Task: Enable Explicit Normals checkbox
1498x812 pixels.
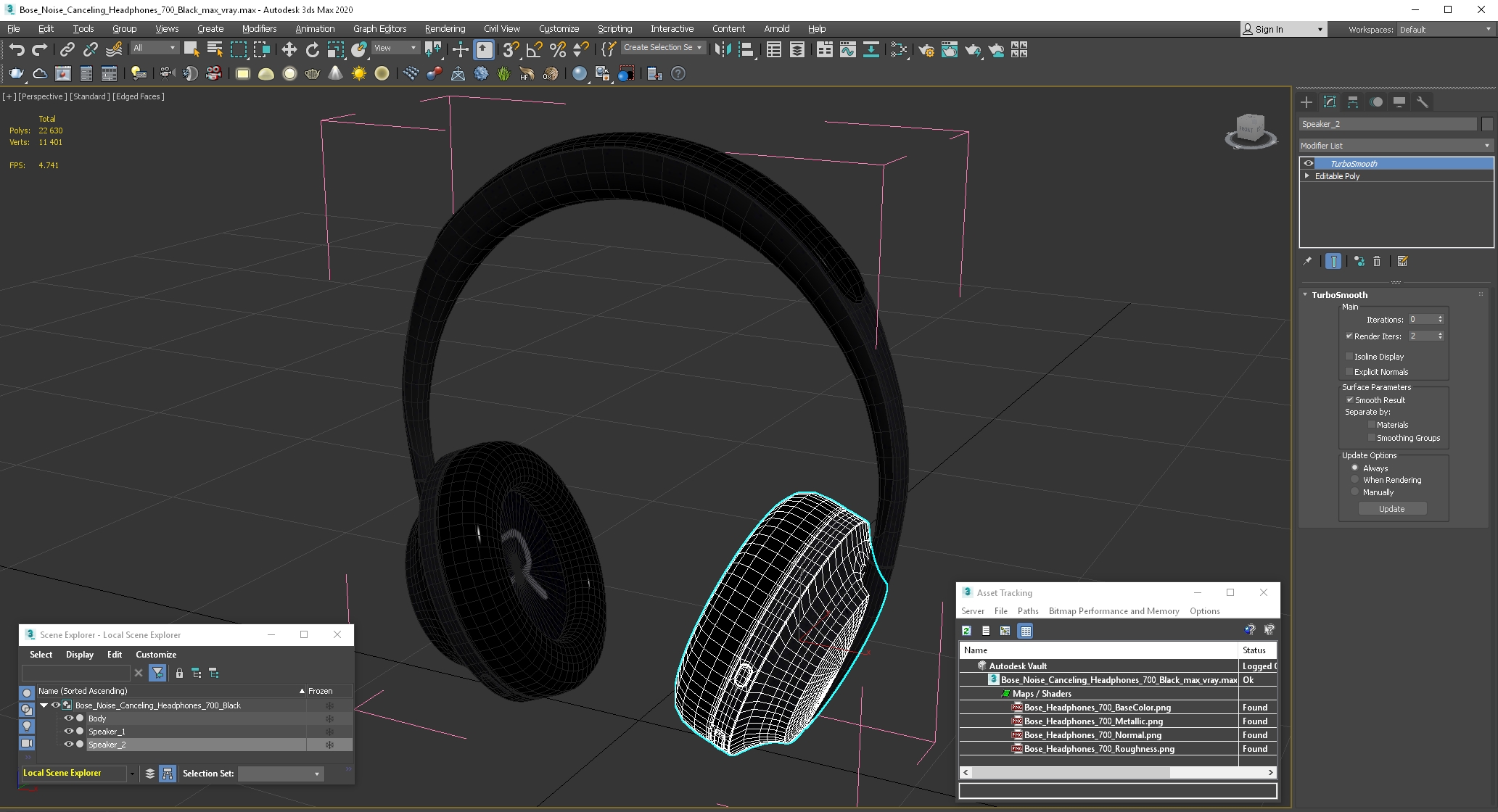Action: 1349,371
